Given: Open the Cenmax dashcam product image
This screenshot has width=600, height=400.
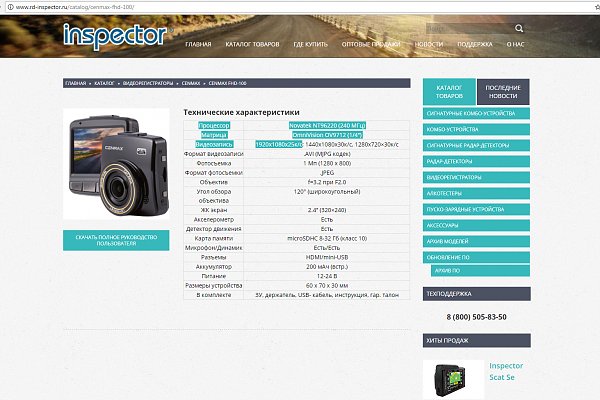Looking at the screenshot, I should tap(116, 165).
